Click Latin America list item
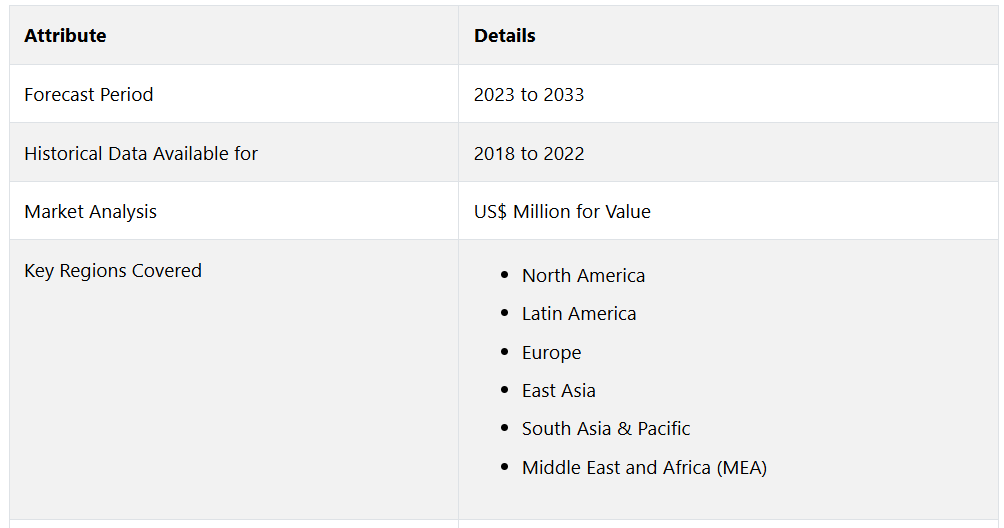This screenshot has height=528, width=1004. click(x=579, y=314)
